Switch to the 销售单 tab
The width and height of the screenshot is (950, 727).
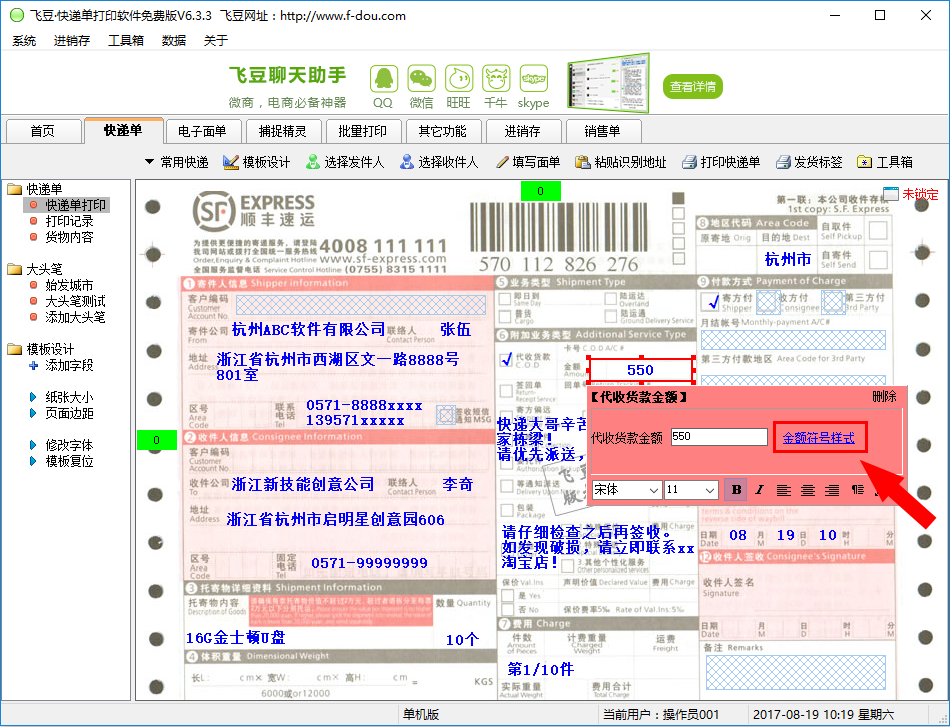pyautogui.click(x=602, y=131)
